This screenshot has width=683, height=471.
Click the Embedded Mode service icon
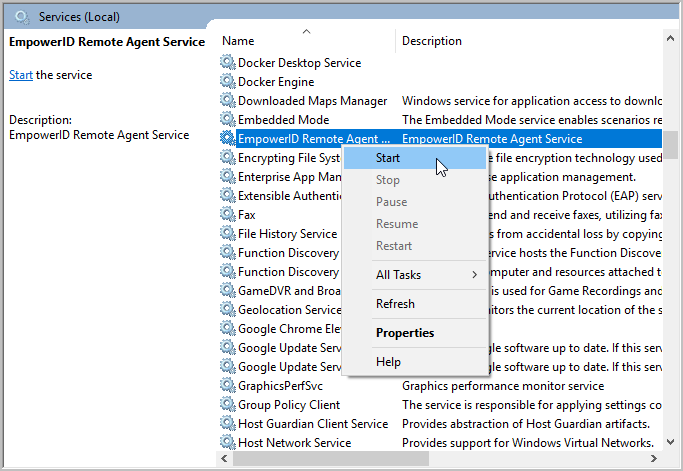click(228, 120)
